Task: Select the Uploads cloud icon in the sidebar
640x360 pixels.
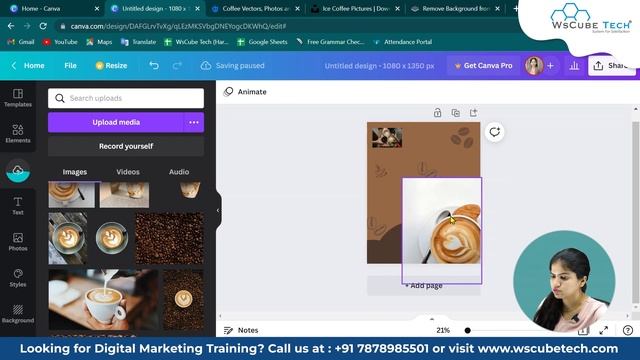Action: point(18,171)
